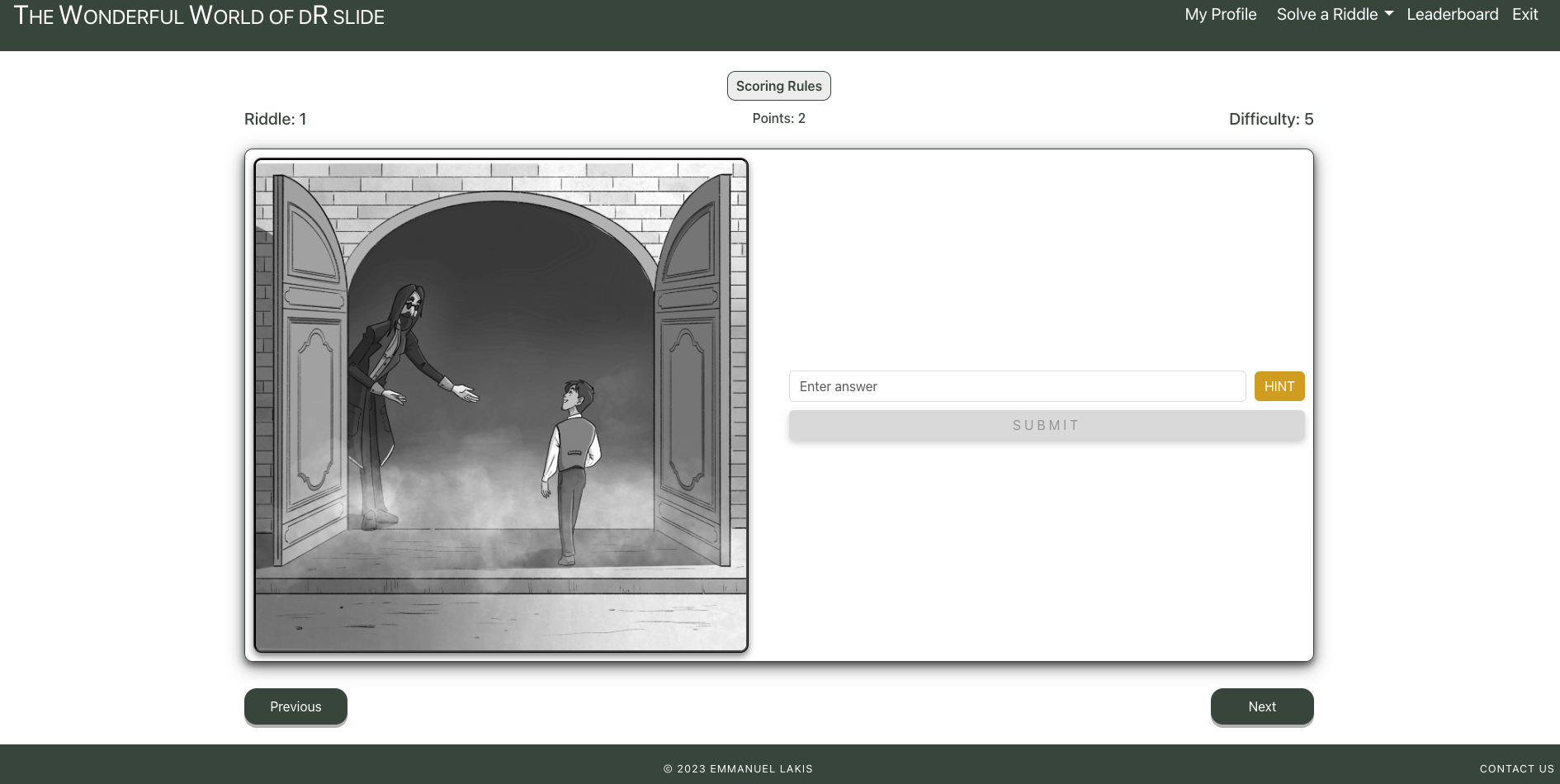Open the My Profile page
Viewport: 1560px width, 784px height.
1220,14
